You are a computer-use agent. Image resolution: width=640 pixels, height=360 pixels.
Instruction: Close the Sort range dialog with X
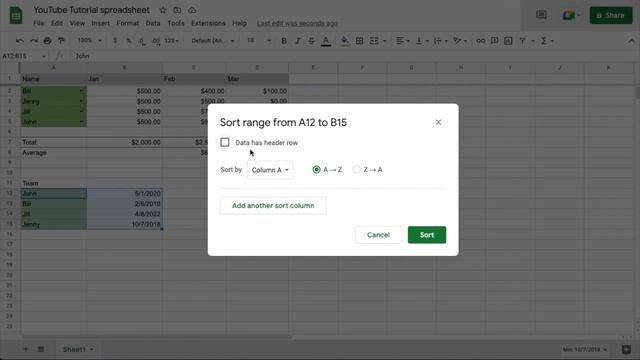438,122
